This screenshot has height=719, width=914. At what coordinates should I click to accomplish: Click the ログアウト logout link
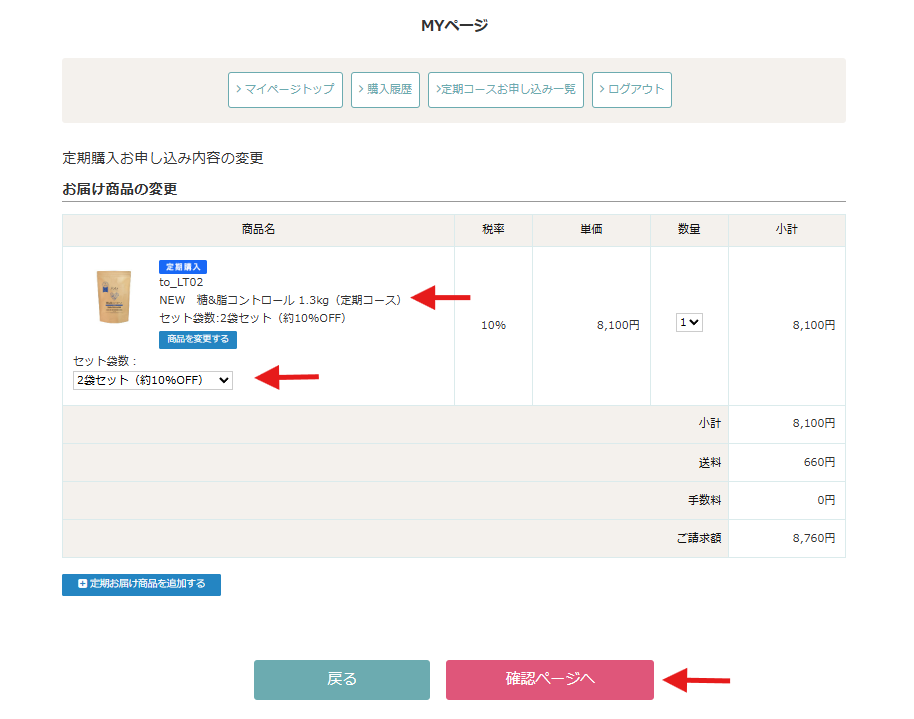pos(631,89)
